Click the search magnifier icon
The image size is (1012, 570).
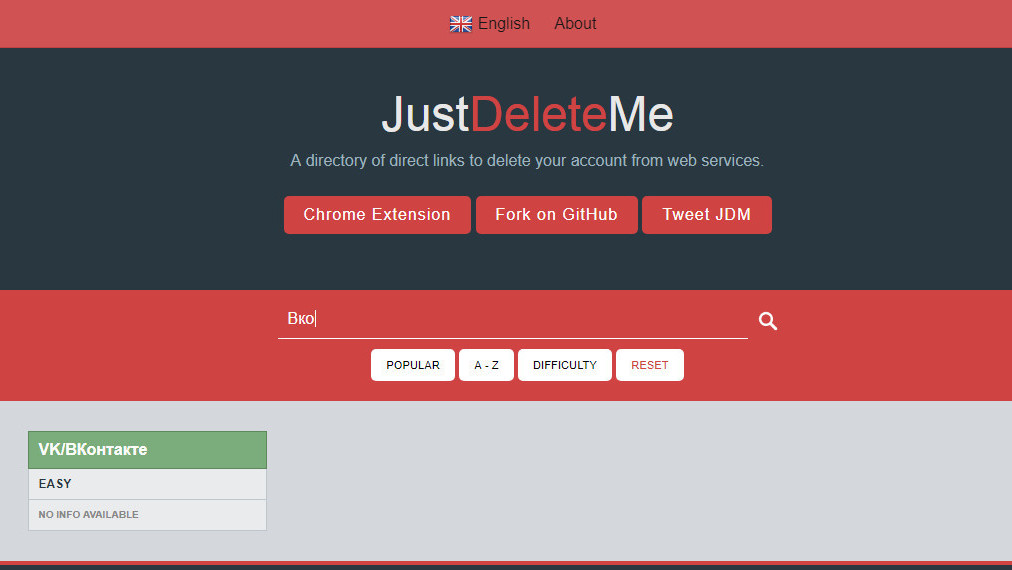(x=767, y=321)
